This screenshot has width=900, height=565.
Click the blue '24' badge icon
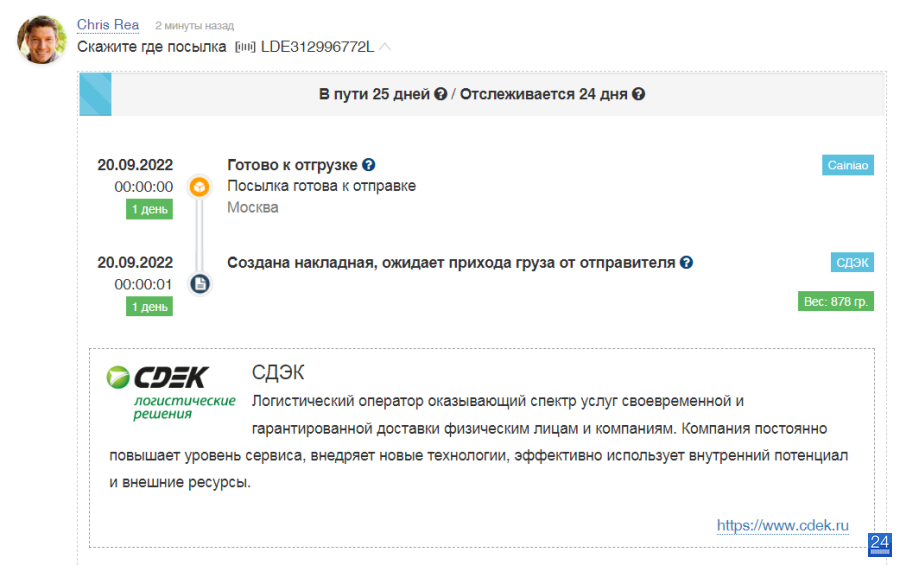[x=880, y=544]
